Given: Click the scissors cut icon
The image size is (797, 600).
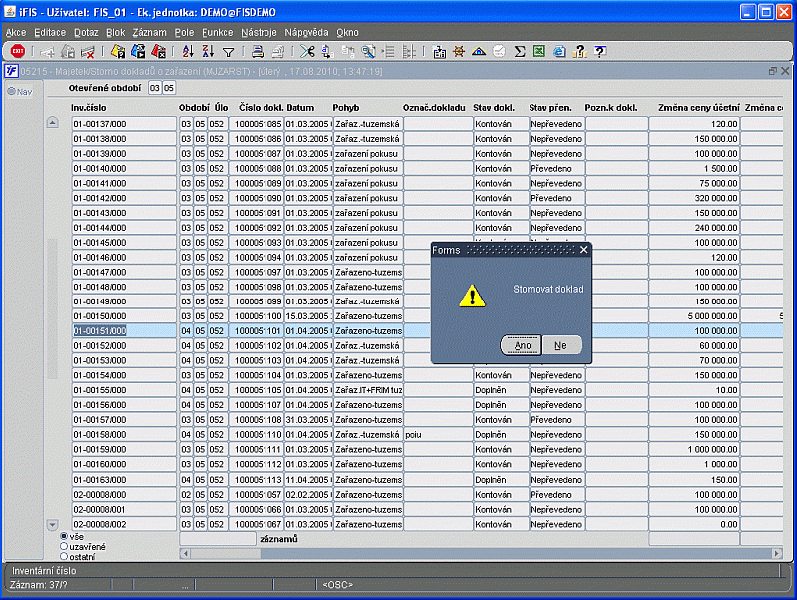Looking at the screenshot, I should 307,51.
